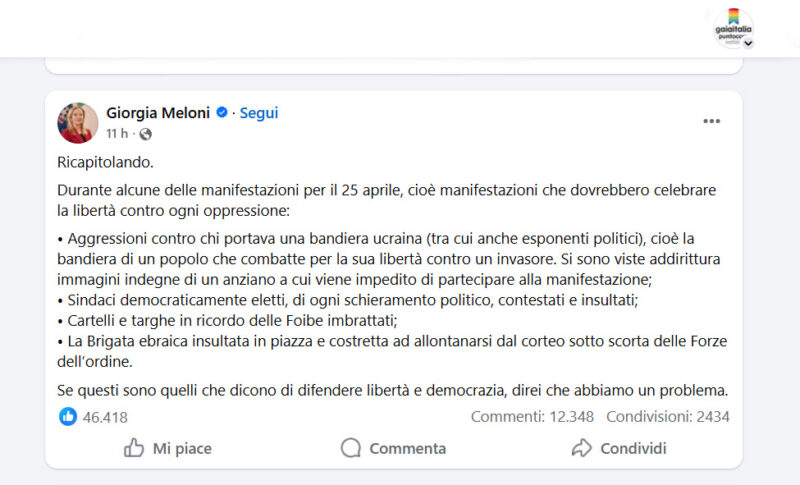Screen dimensions: 800x485
Task: Hit the "Condividi" share arrow icon
Action: tap(582, 448)
